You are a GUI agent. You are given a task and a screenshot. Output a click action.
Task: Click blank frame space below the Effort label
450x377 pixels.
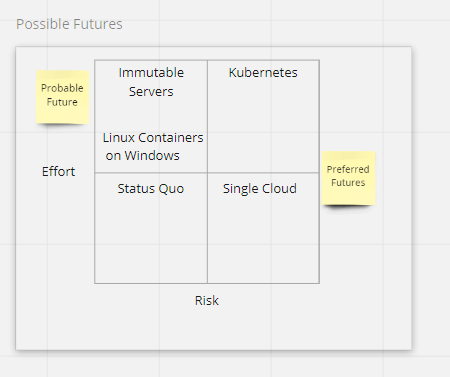point(58,233)
